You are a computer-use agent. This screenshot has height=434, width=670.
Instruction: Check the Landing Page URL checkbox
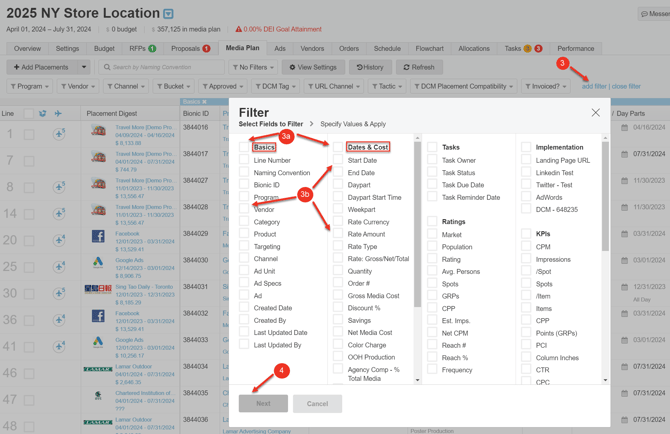coord(526,159)
